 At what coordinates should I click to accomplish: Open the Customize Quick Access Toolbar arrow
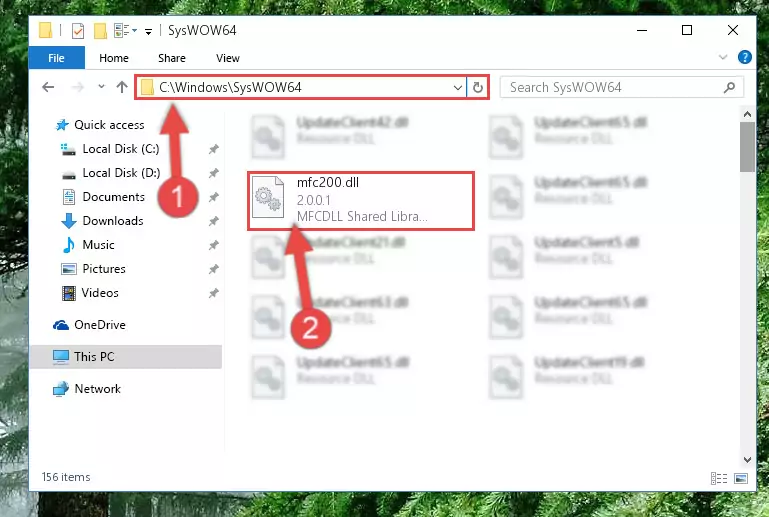148,32
